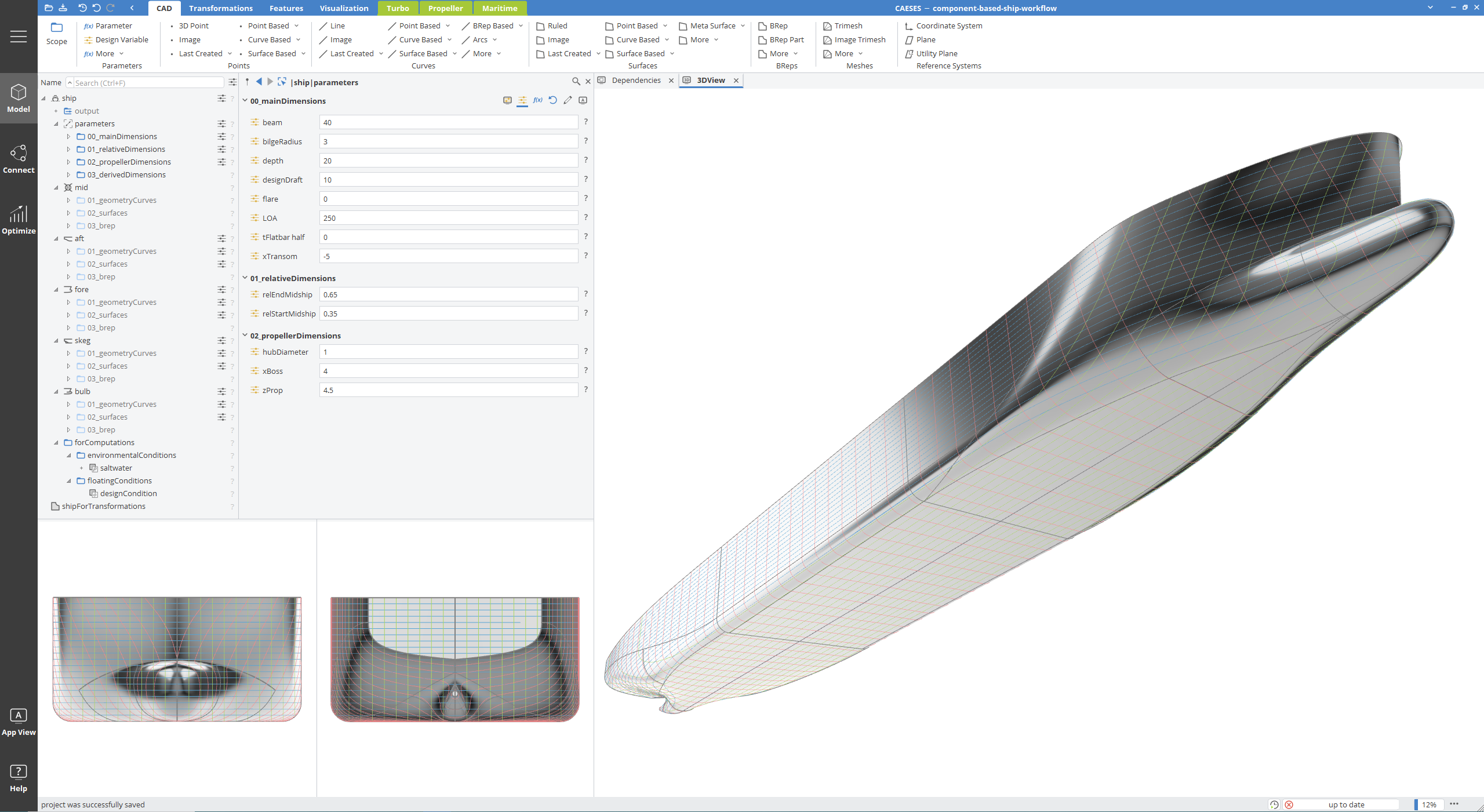The height and width of the screenshot is (812, 1484).
Task: Click the search magnifier in parameters panel
Action: tap(576, 82)
